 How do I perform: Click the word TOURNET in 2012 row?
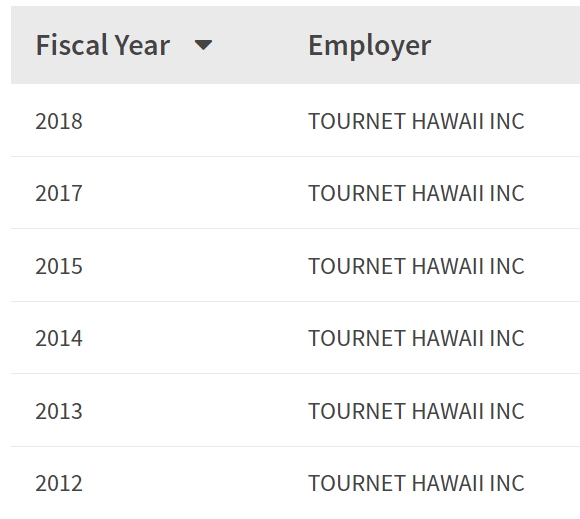pyautogui.click(x=357, y=483)
